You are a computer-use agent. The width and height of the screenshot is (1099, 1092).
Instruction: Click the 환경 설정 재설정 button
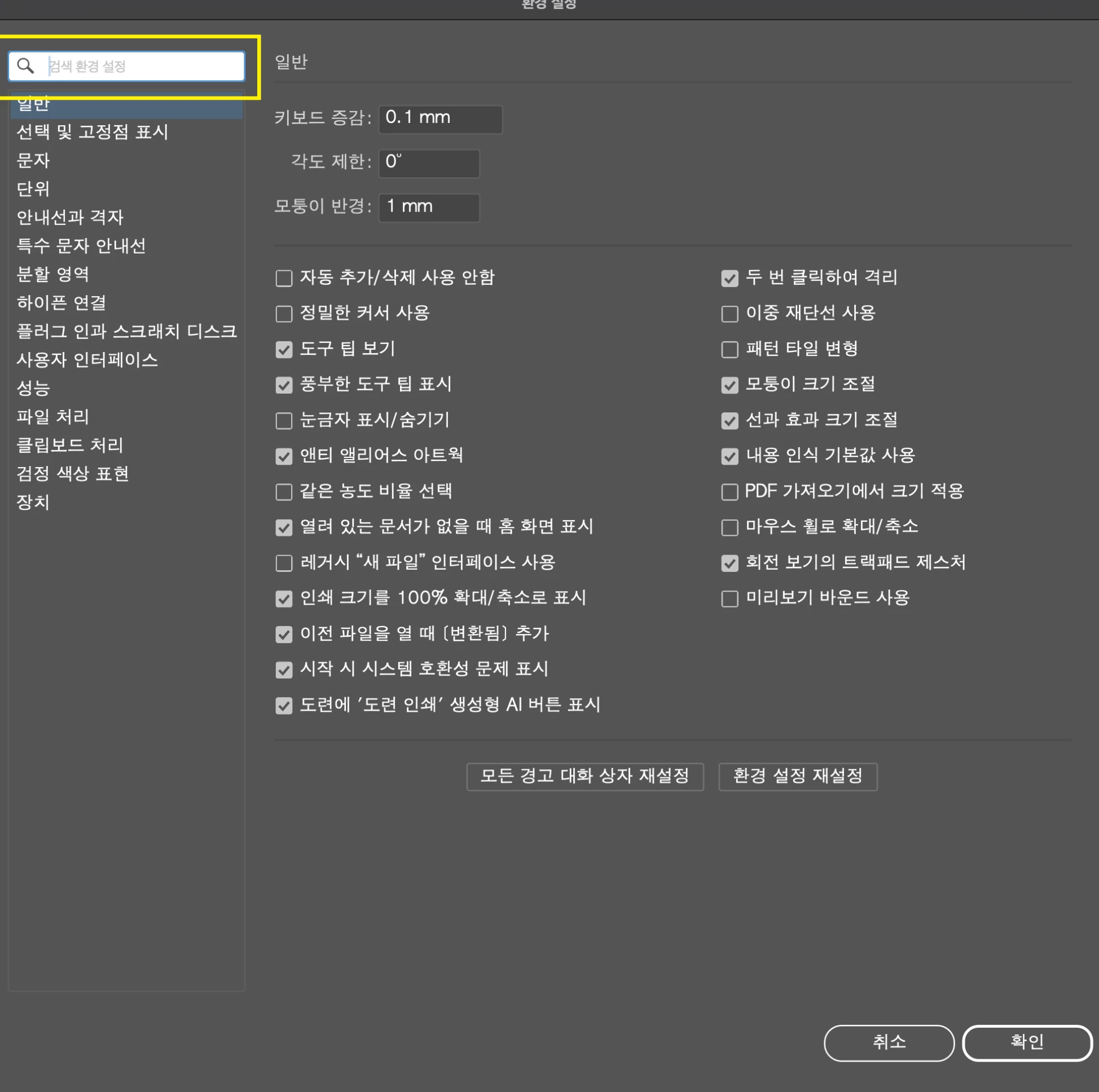coord(798,776)
